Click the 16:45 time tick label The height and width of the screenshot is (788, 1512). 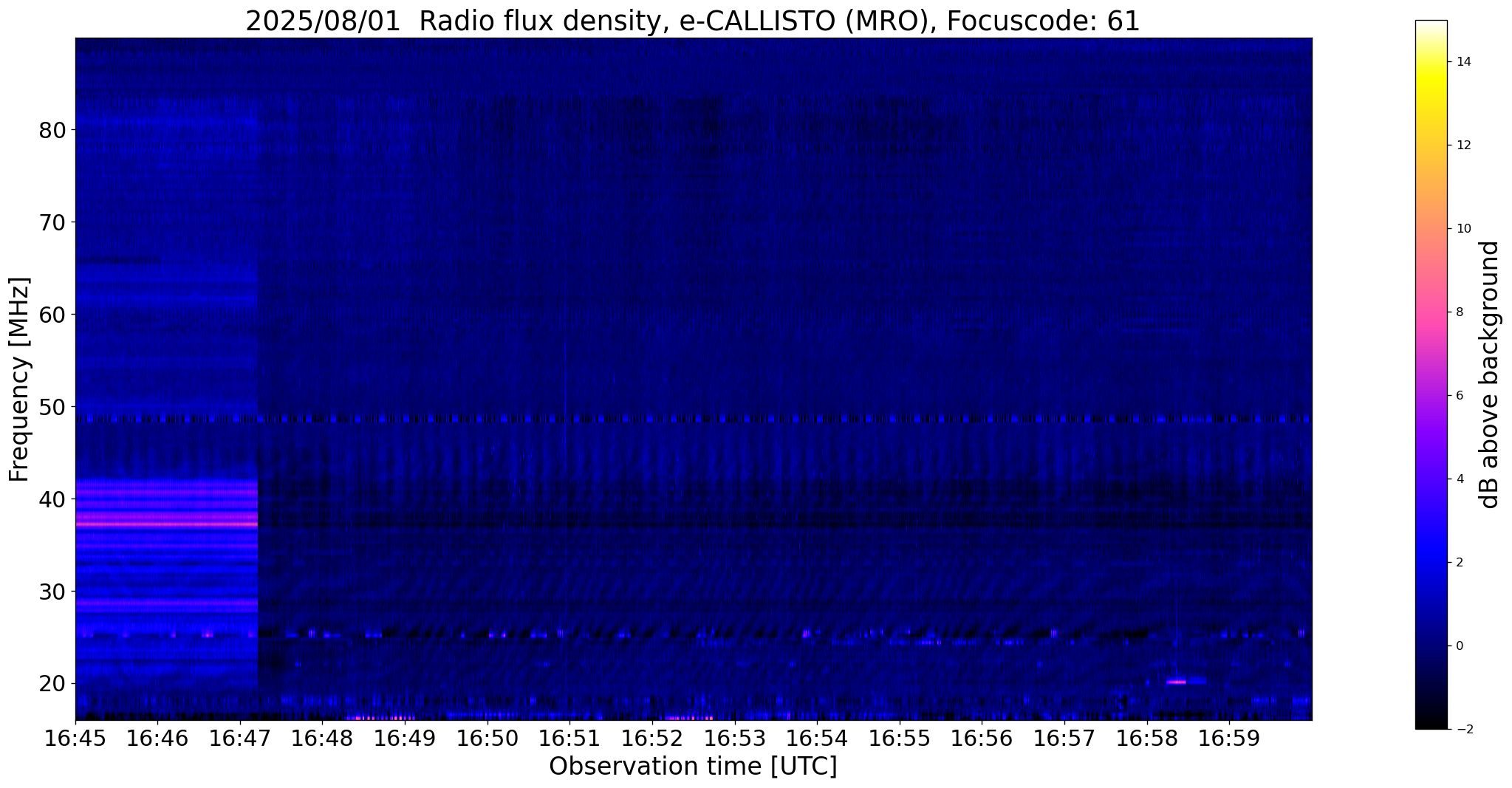click(x=75, y=739)
